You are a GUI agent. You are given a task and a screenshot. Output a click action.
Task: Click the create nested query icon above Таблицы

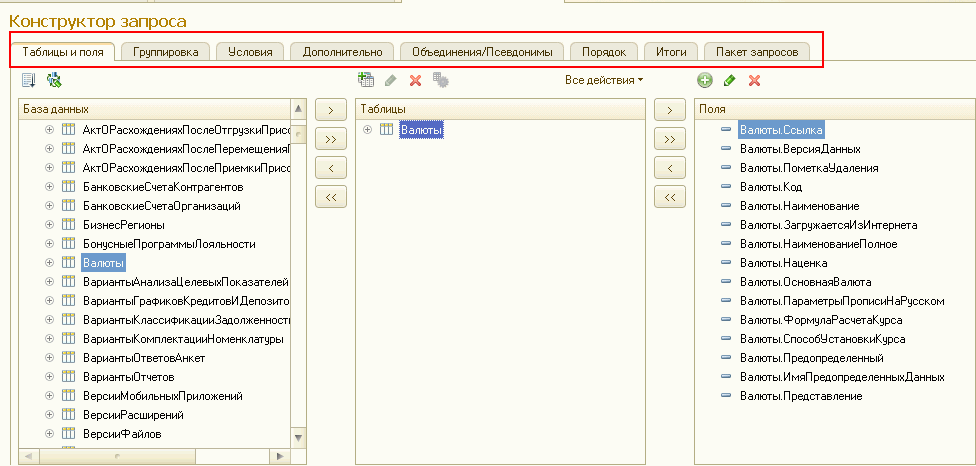pyautogui.click(x=366, y=80)
